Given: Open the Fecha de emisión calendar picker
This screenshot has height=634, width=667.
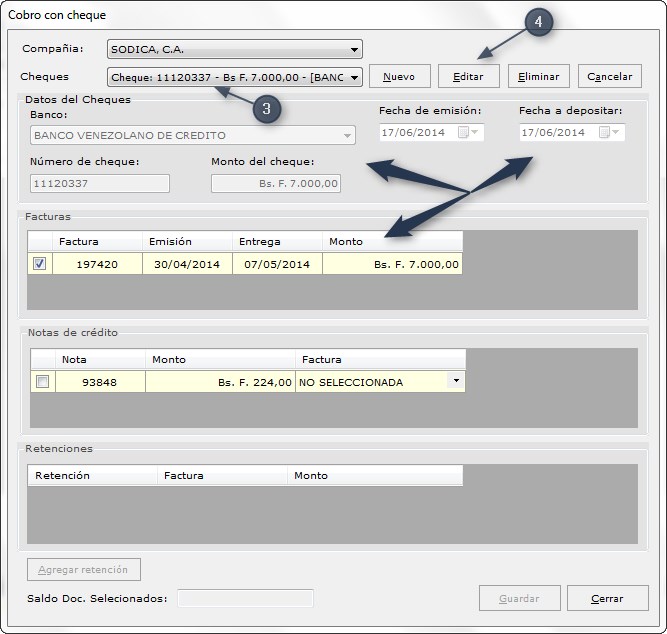Looking at the screenshot, I should click(x=468, y=132).
